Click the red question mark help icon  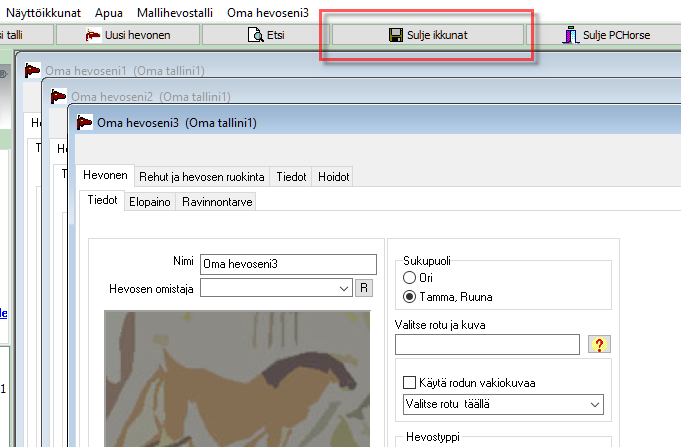point(601,345)
